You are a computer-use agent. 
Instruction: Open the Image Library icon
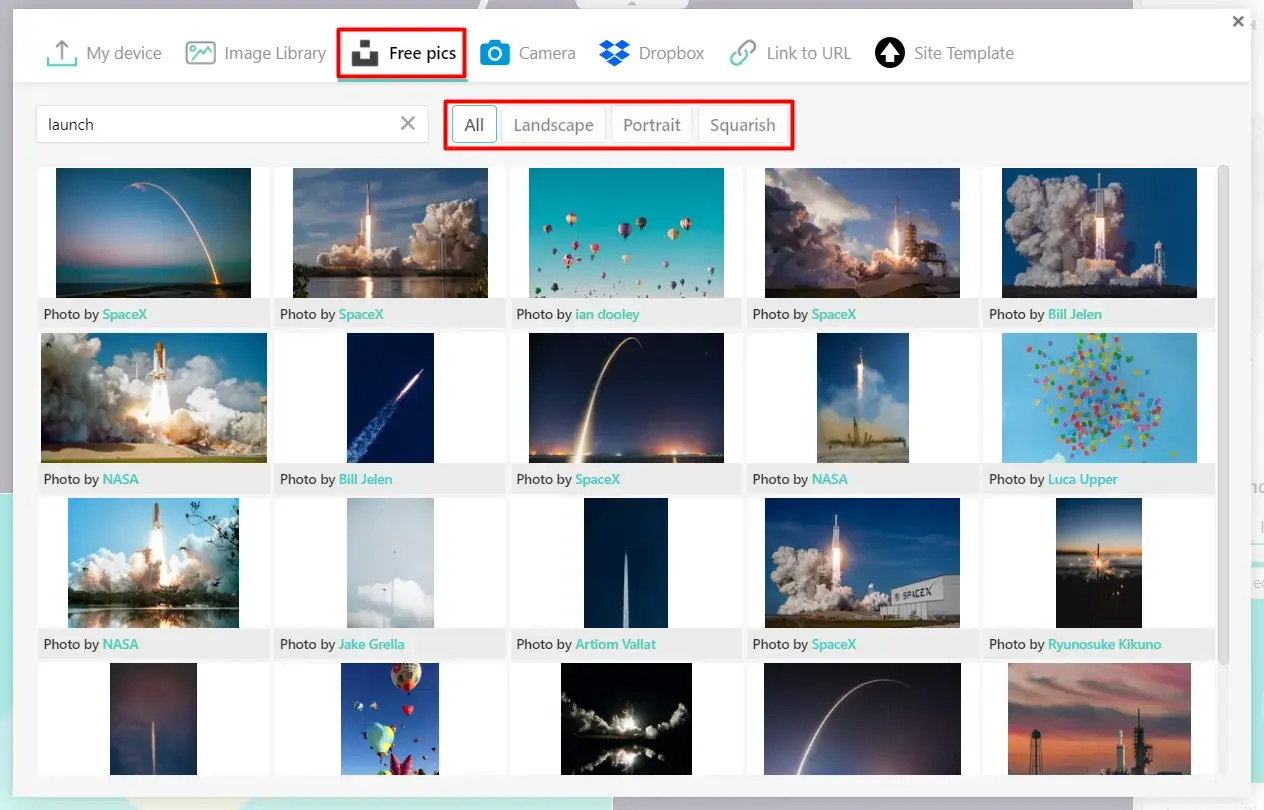coord(200,53)
